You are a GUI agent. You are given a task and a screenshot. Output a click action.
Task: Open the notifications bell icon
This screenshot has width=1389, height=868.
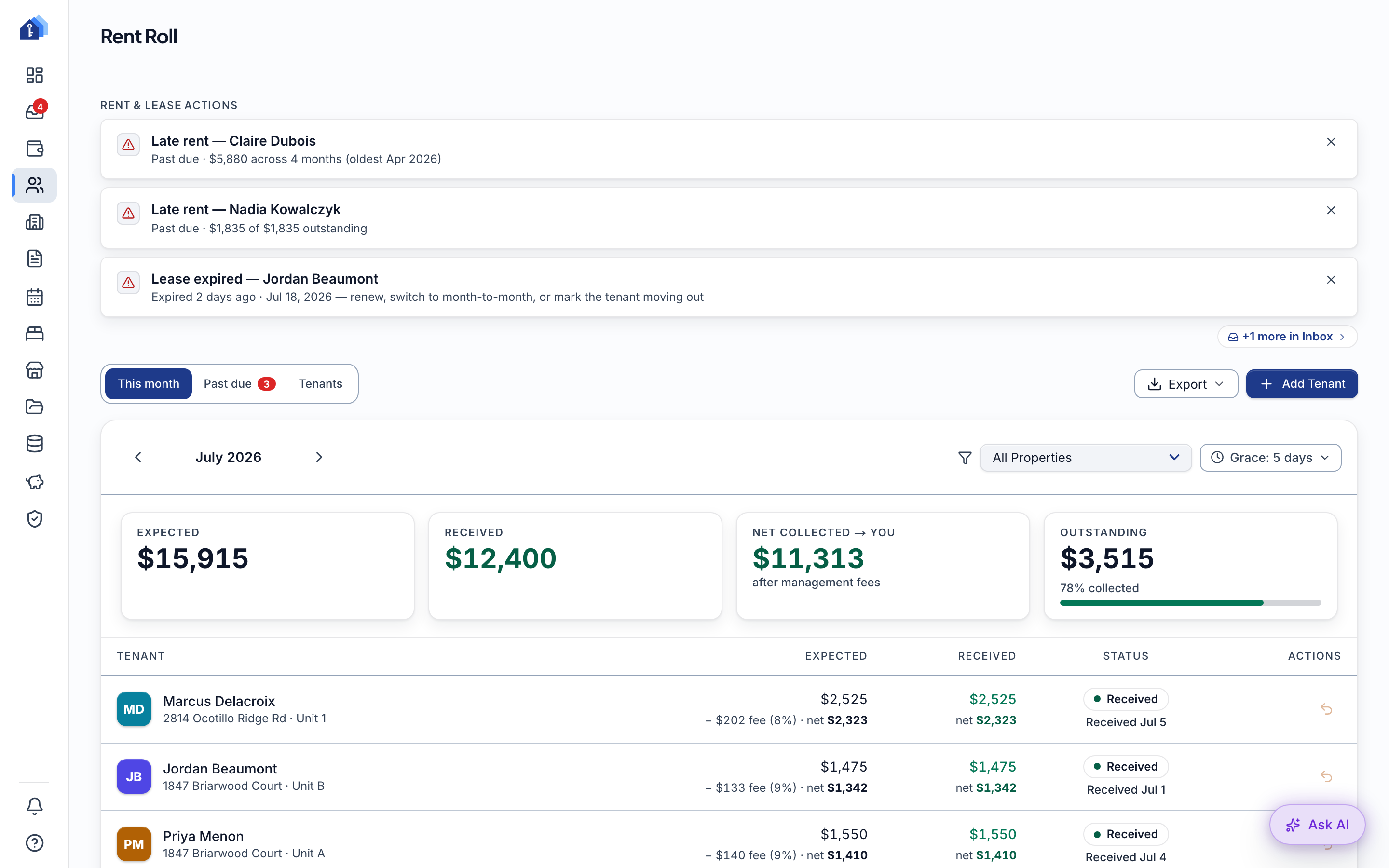(34, 806)
